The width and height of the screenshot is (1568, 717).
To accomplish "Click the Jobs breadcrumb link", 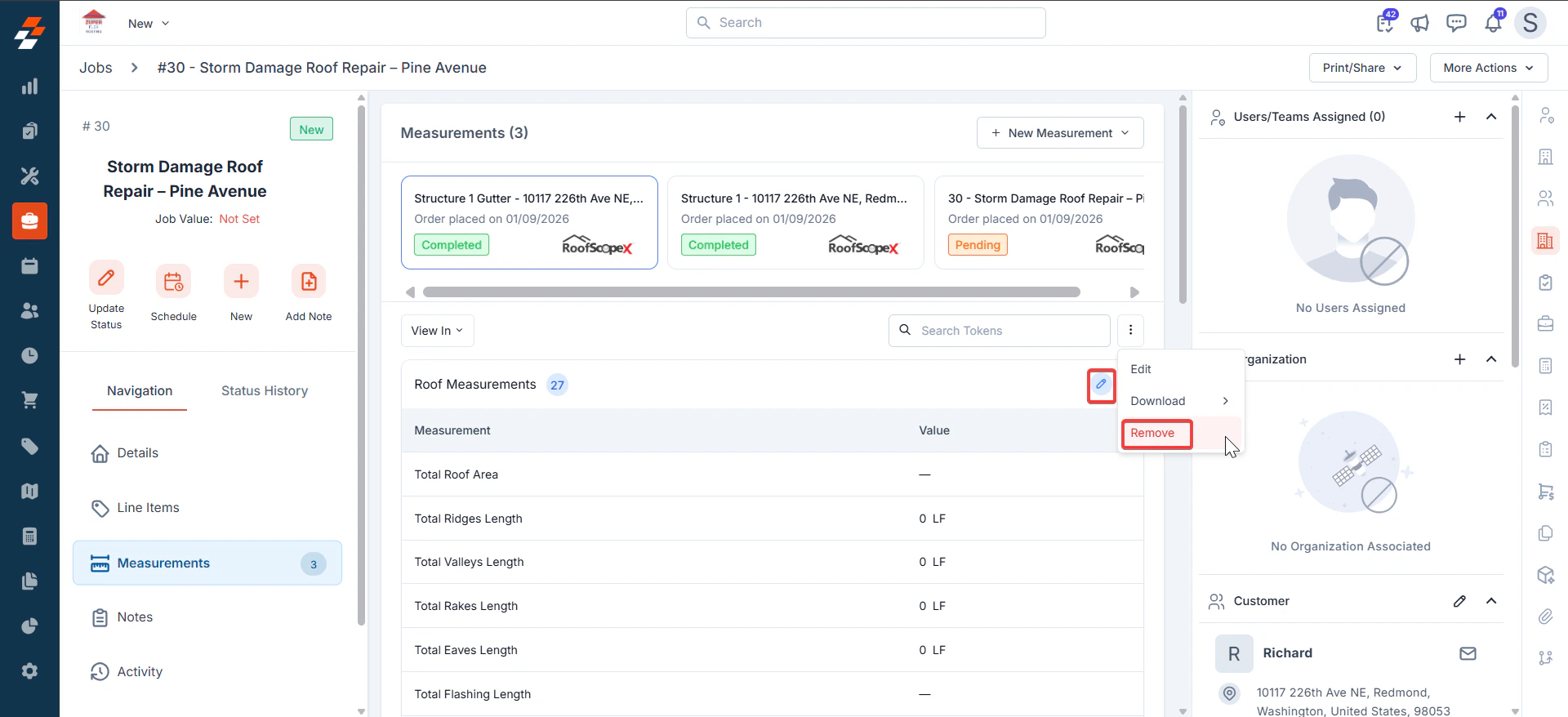I will tap(96, 68).
